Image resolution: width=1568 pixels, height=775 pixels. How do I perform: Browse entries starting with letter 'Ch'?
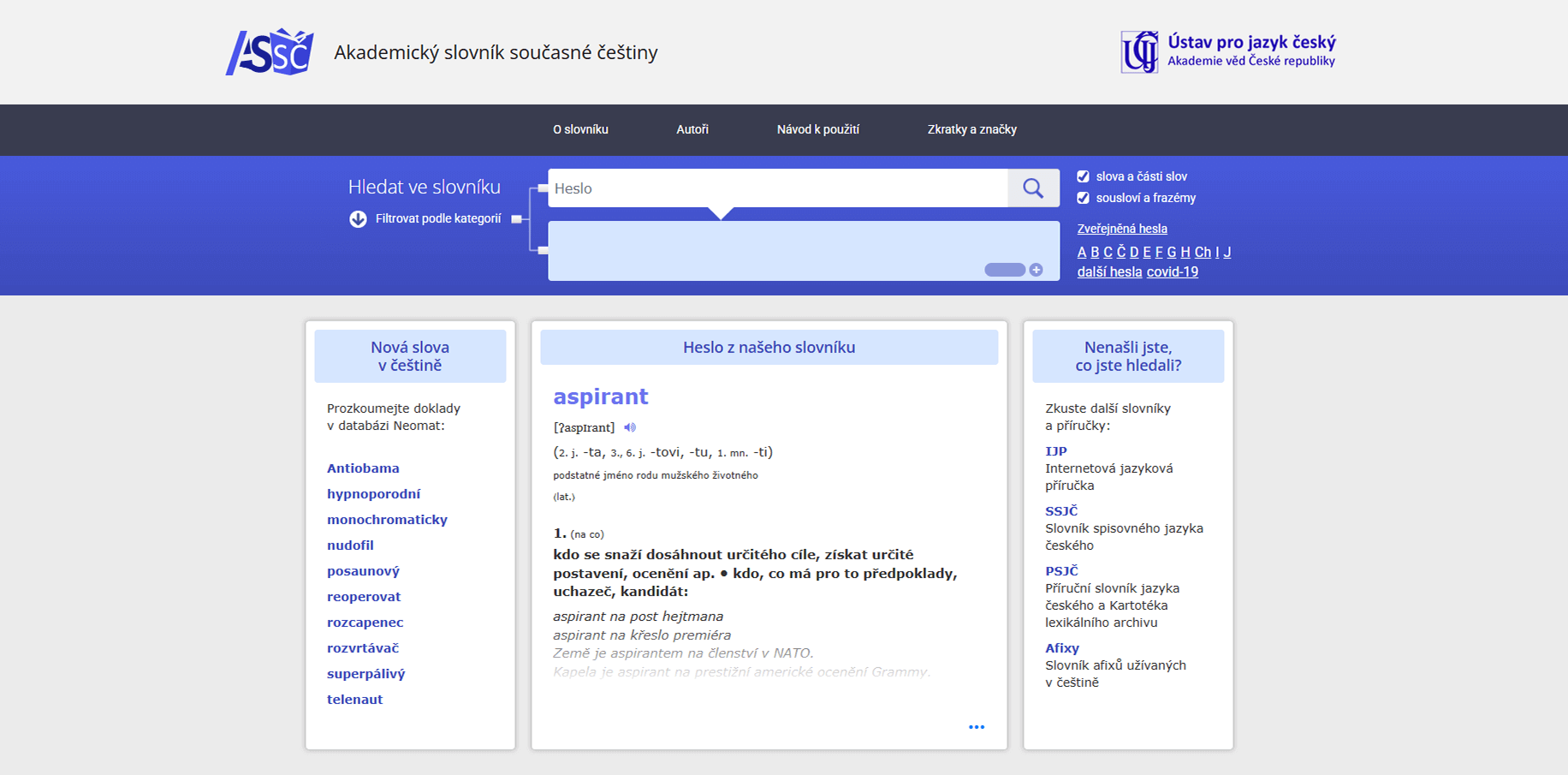(1203, 252)
